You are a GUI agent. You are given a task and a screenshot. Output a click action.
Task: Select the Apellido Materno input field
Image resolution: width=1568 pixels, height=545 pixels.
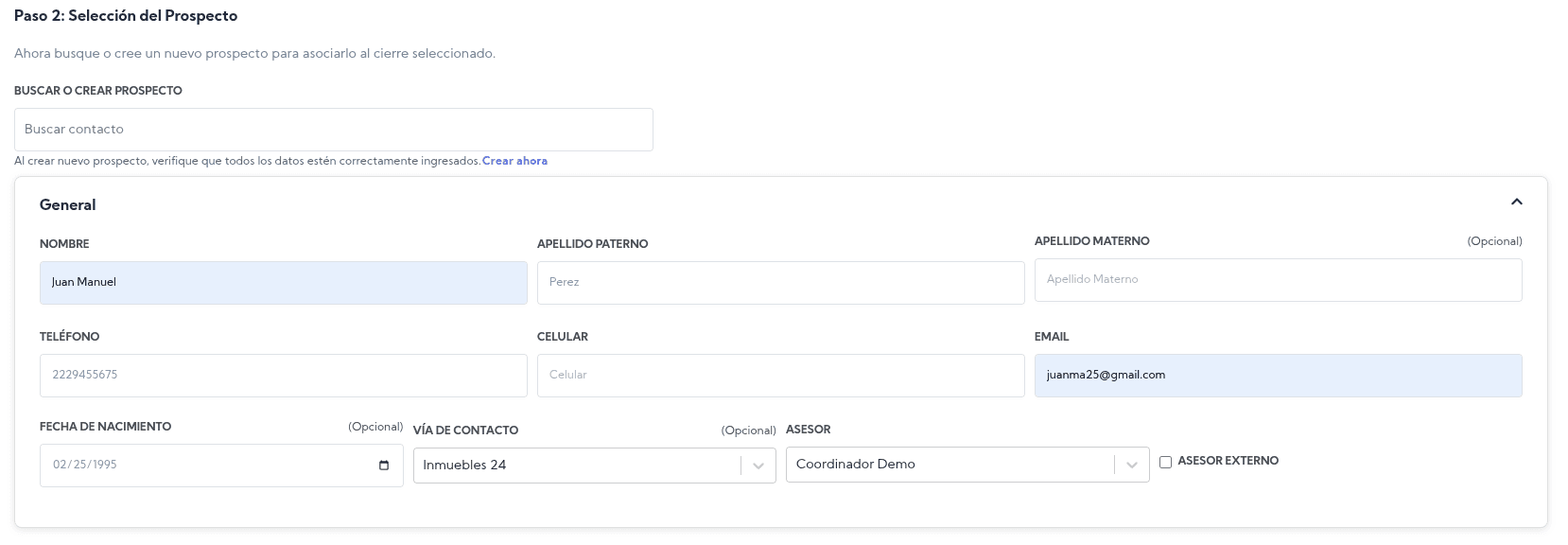pos(1278,280)
